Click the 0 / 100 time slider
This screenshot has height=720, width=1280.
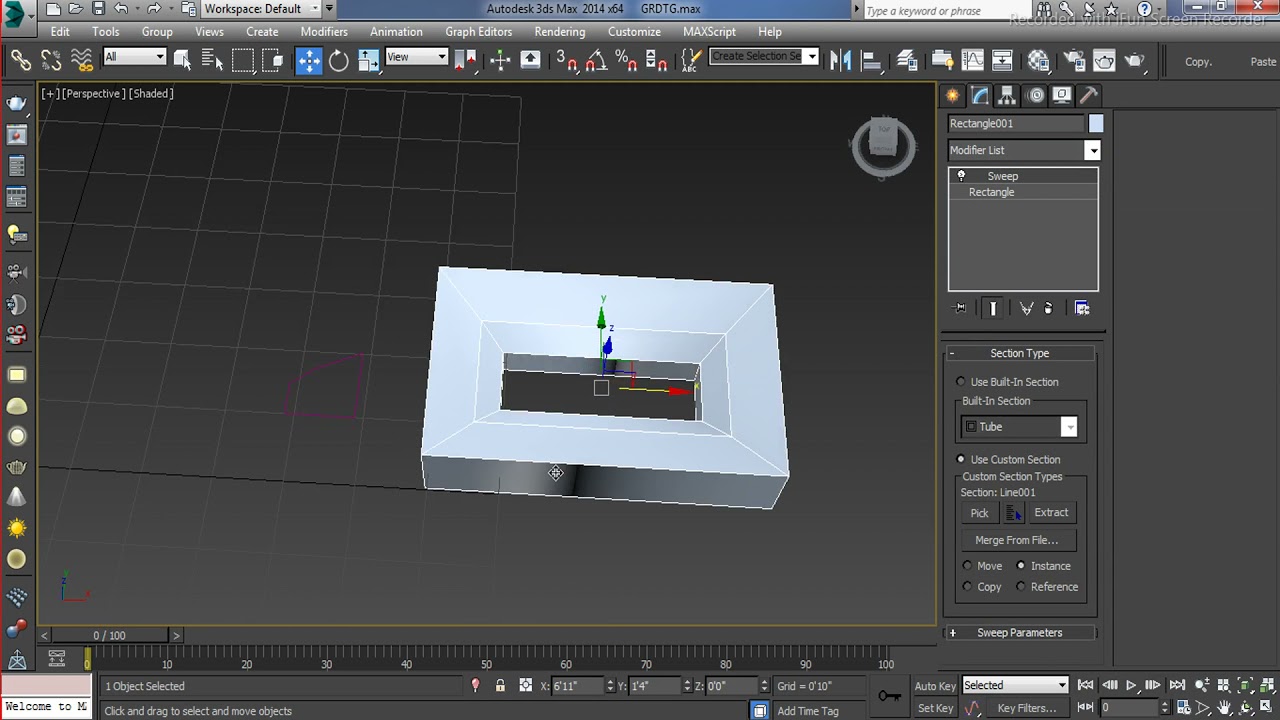pyautogui.click(x=109, y=636)
